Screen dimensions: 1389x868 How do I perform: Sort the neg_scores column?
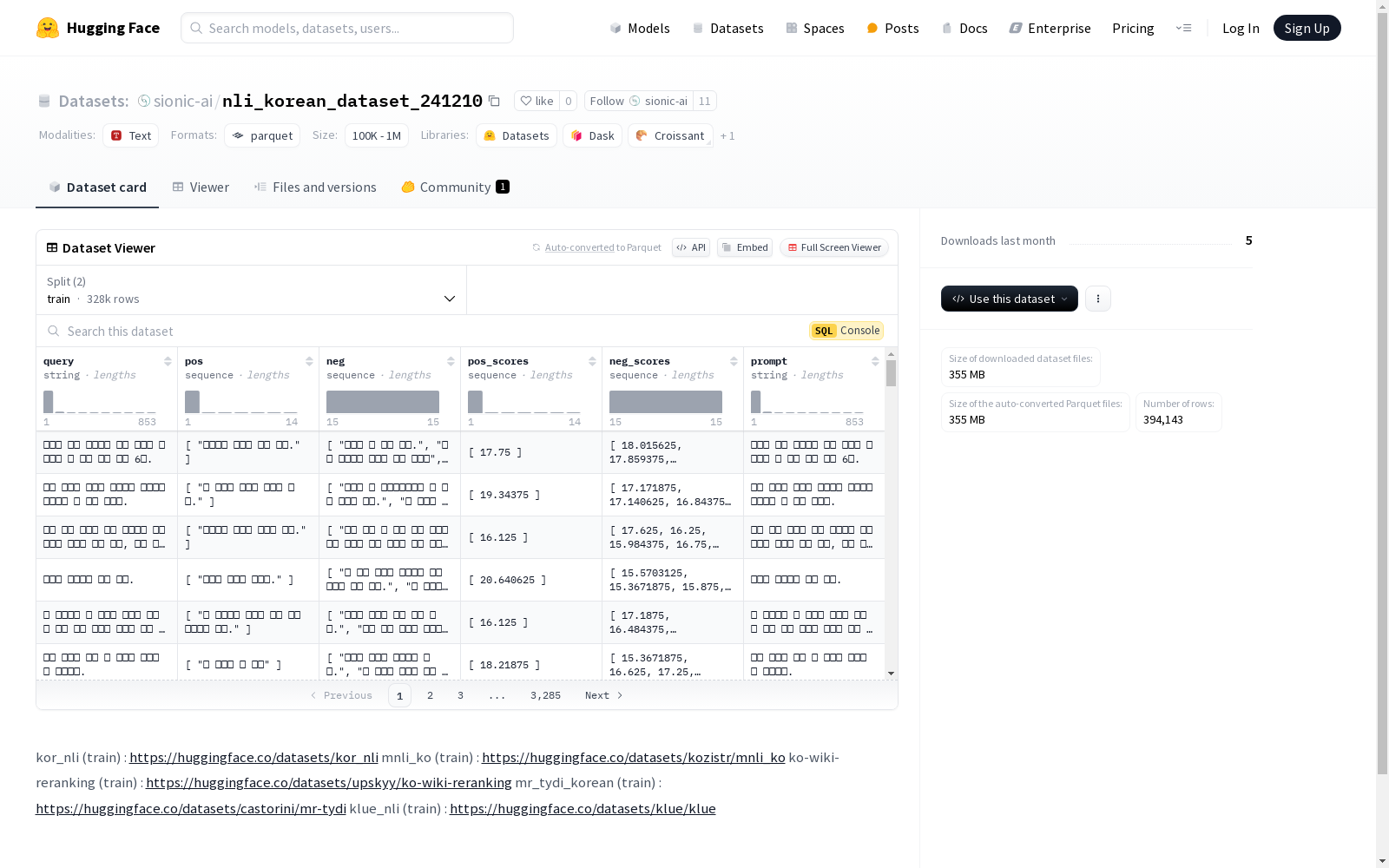pos(734,361)
